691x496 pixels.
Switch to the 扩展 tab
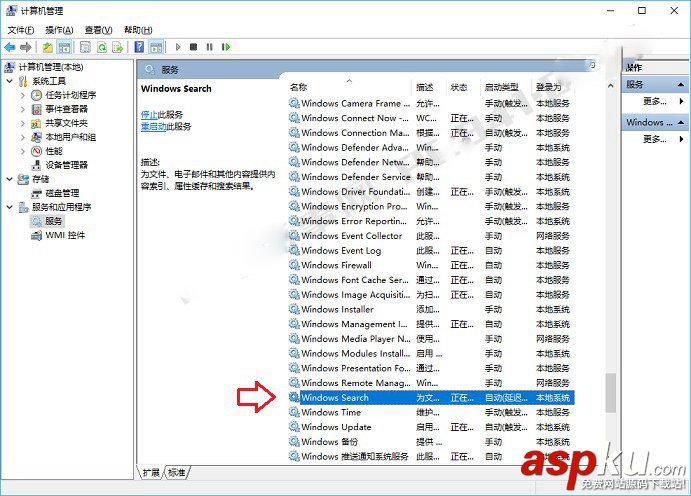coord(151,473)
